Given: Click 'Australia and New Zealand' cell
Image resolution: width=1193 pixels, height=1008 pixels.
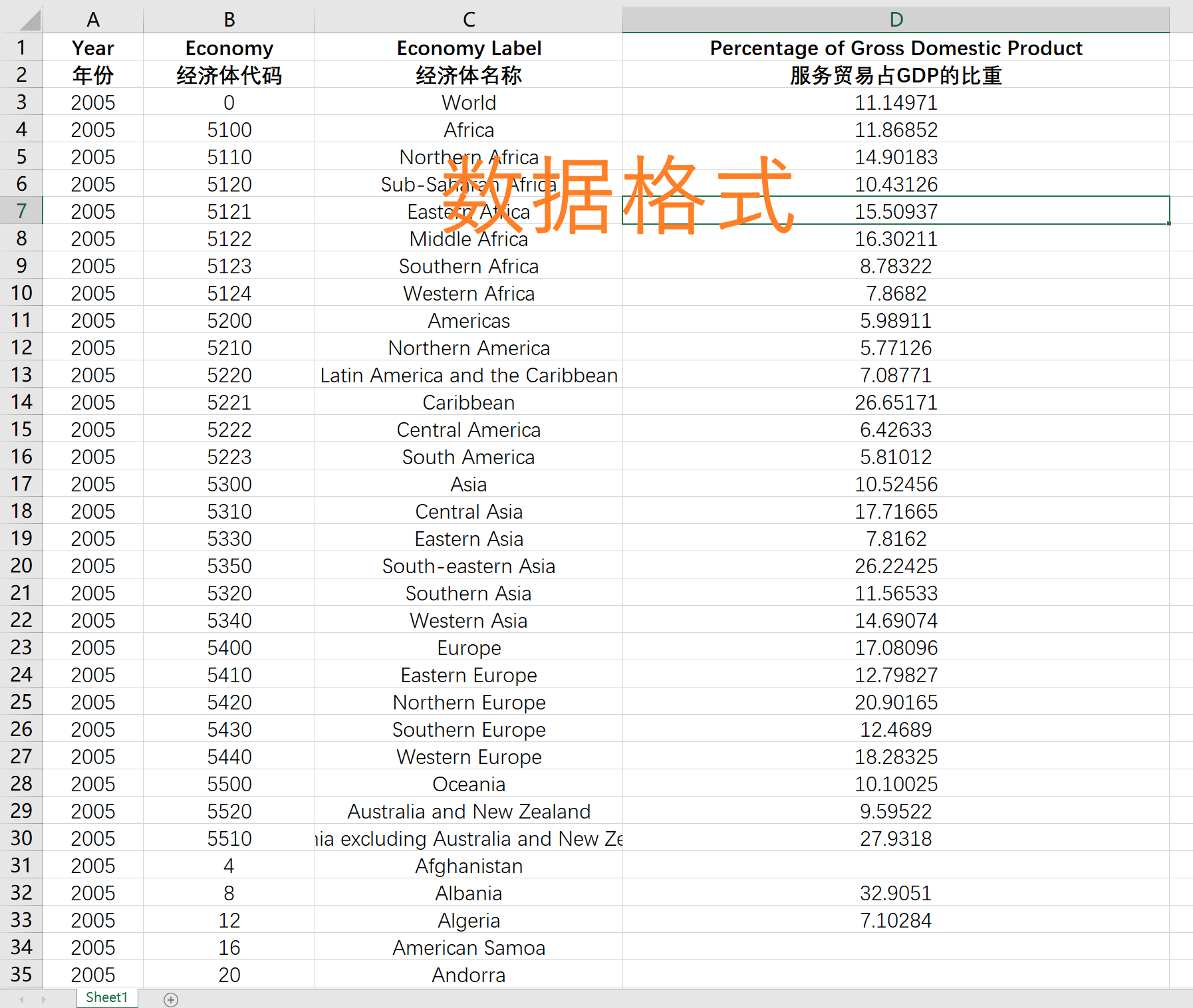Looking at the screenshot, I should pos(469,811).
